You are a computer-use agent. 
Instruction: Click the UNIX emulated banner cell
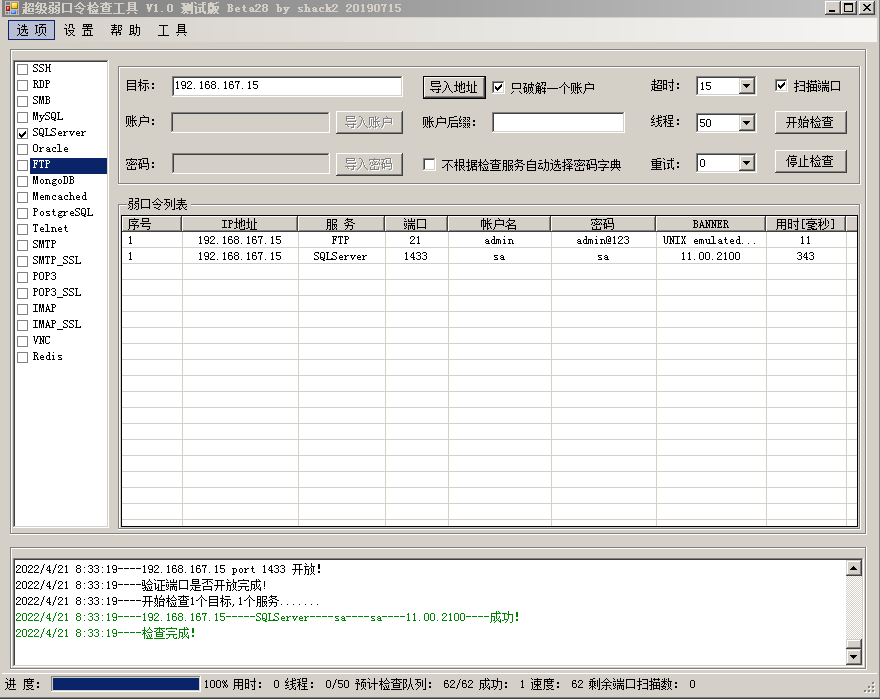tap(711, 240)
